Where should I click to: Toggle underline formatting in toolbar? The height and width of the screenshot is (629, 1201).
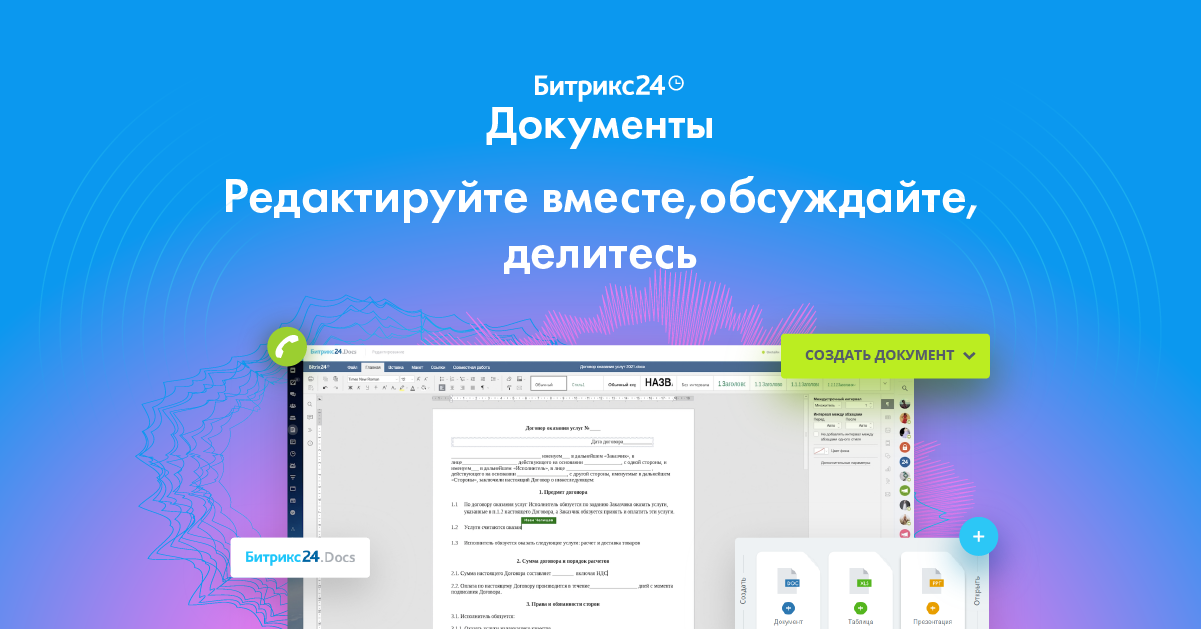click(x=367, y=388)
